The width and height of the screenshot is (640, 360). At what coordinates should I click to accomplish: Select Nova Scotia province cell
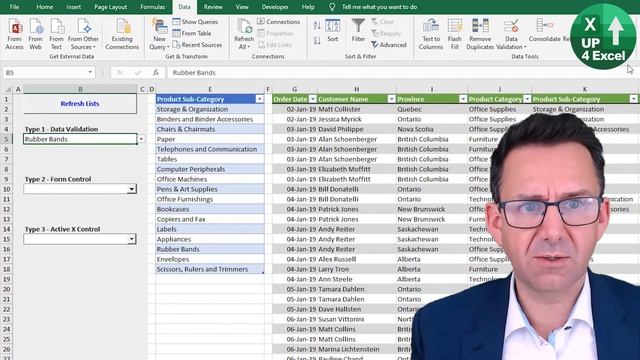pos(431,129)
